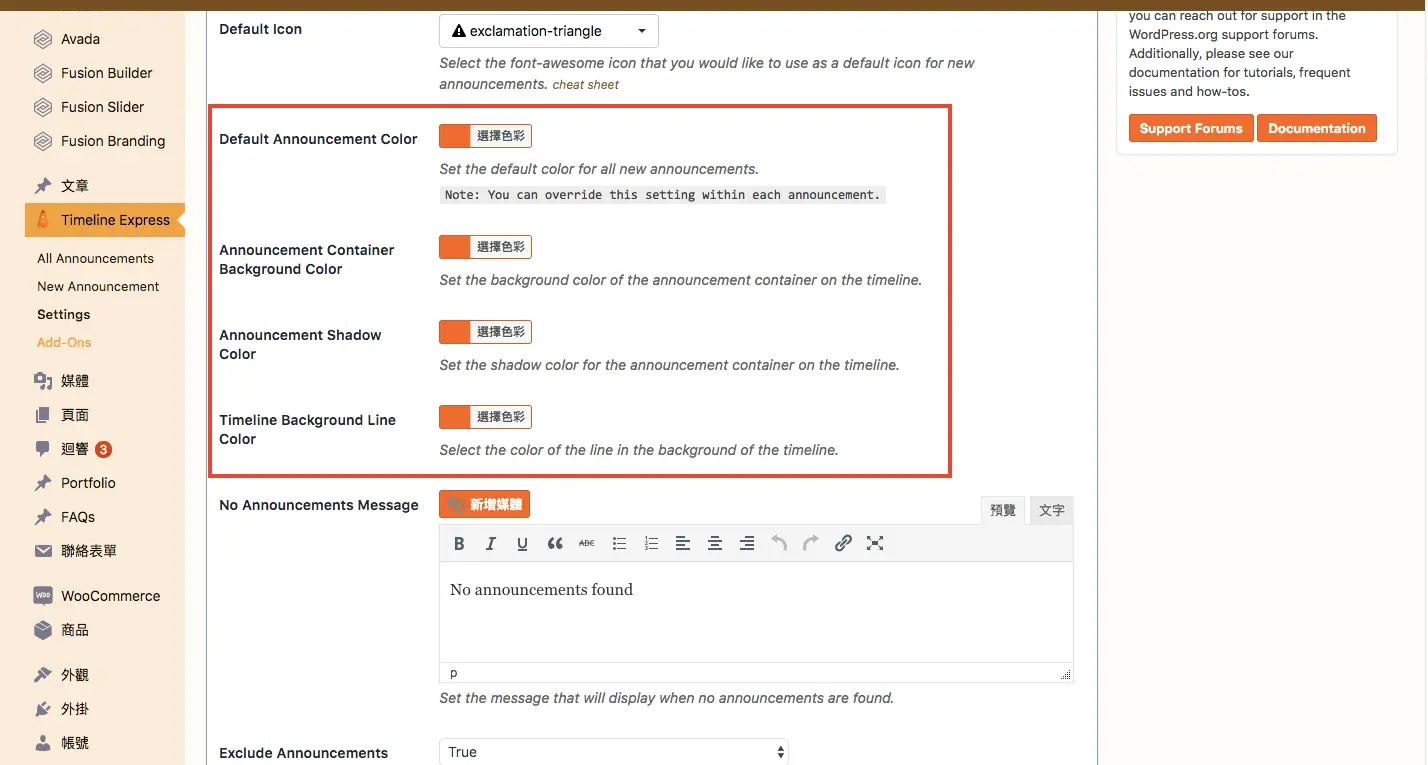Image resolution: width=1428 pixels, height=765 pixels.
Task: Align text center in the editor
Action: coord(715,543)
